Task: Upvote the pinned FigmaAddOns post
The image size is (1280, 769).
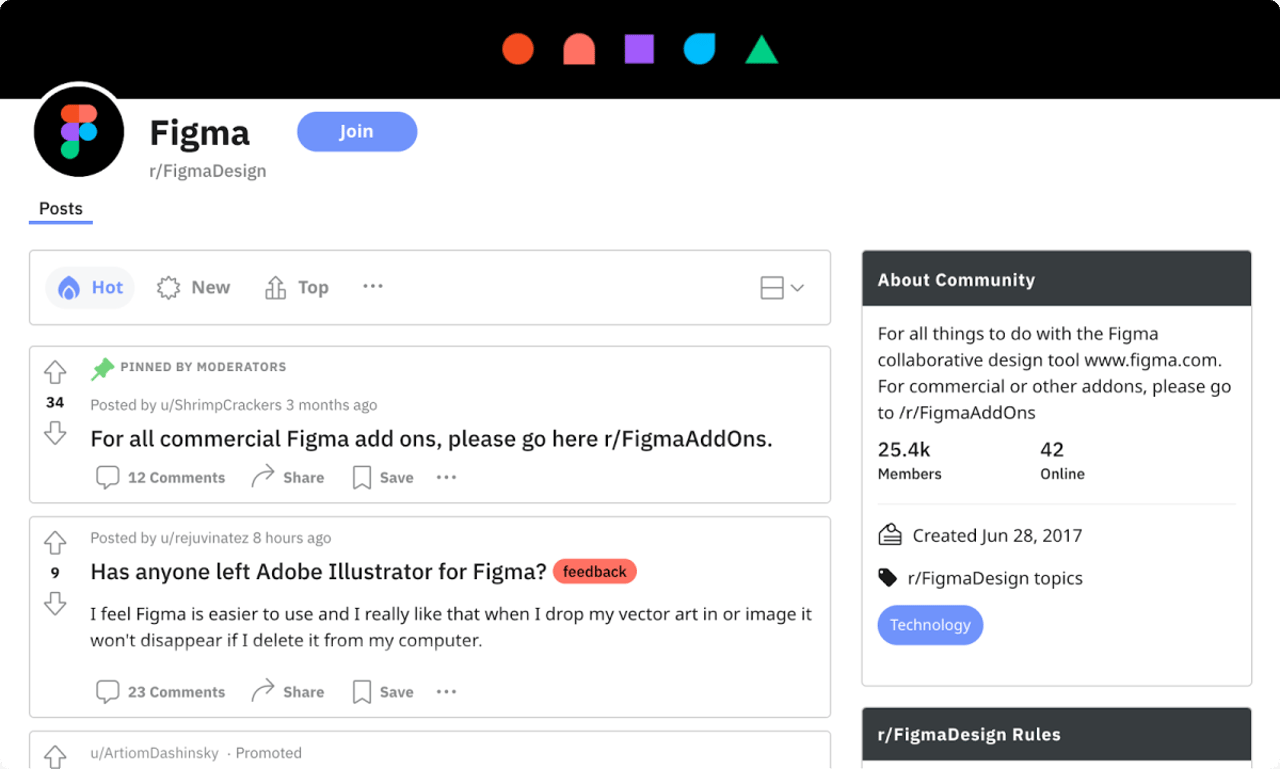Action: [x=55, y=371]
